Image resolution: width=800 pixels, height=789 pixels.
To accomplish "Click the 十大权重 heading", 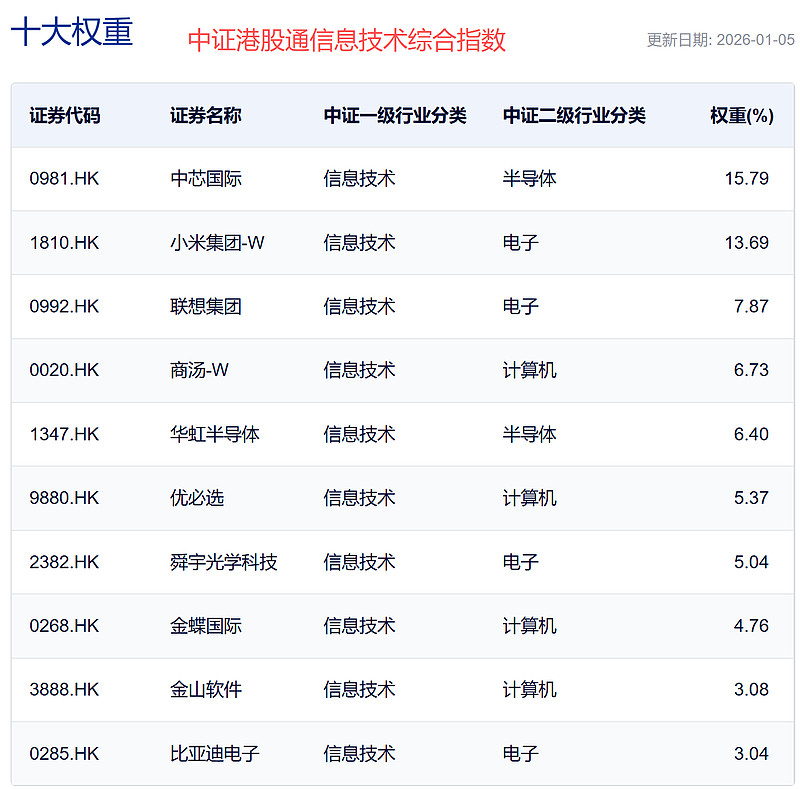I will click(72, 32).
